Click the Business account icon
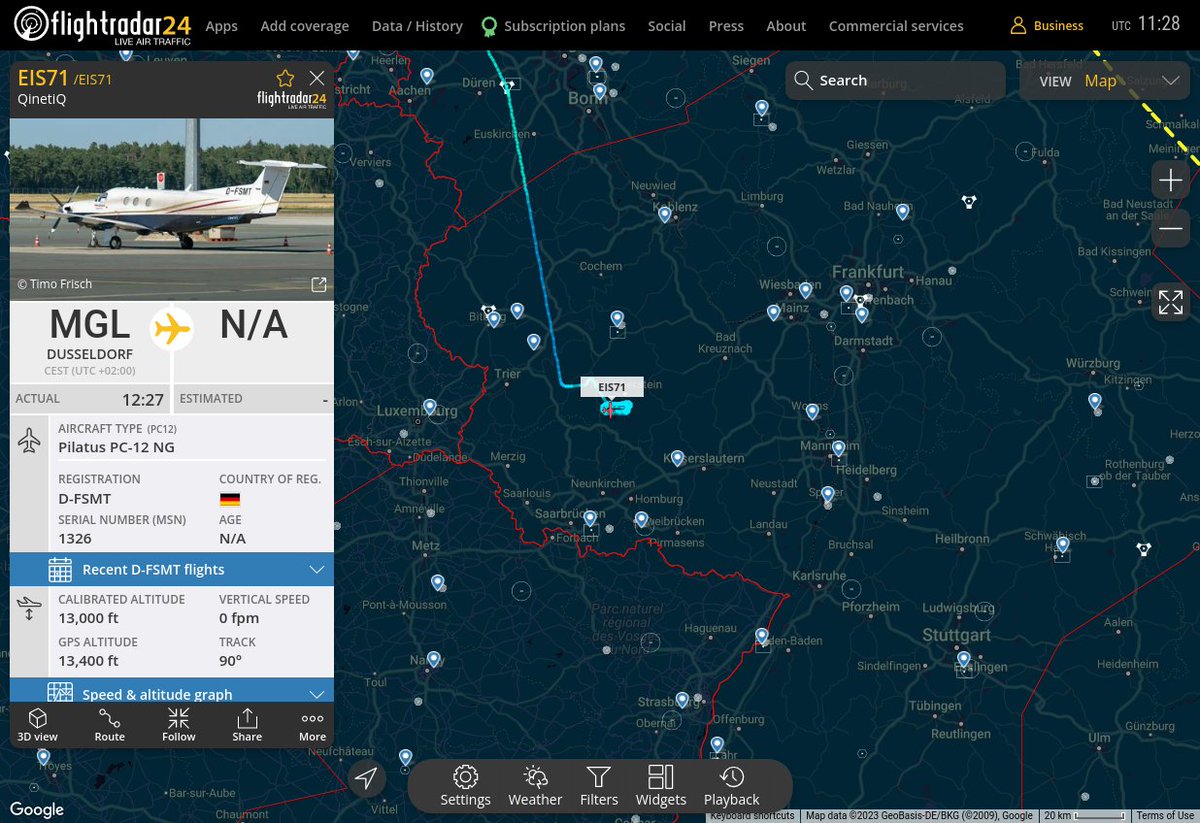 pyautogui.click(x=1018, y=25)
